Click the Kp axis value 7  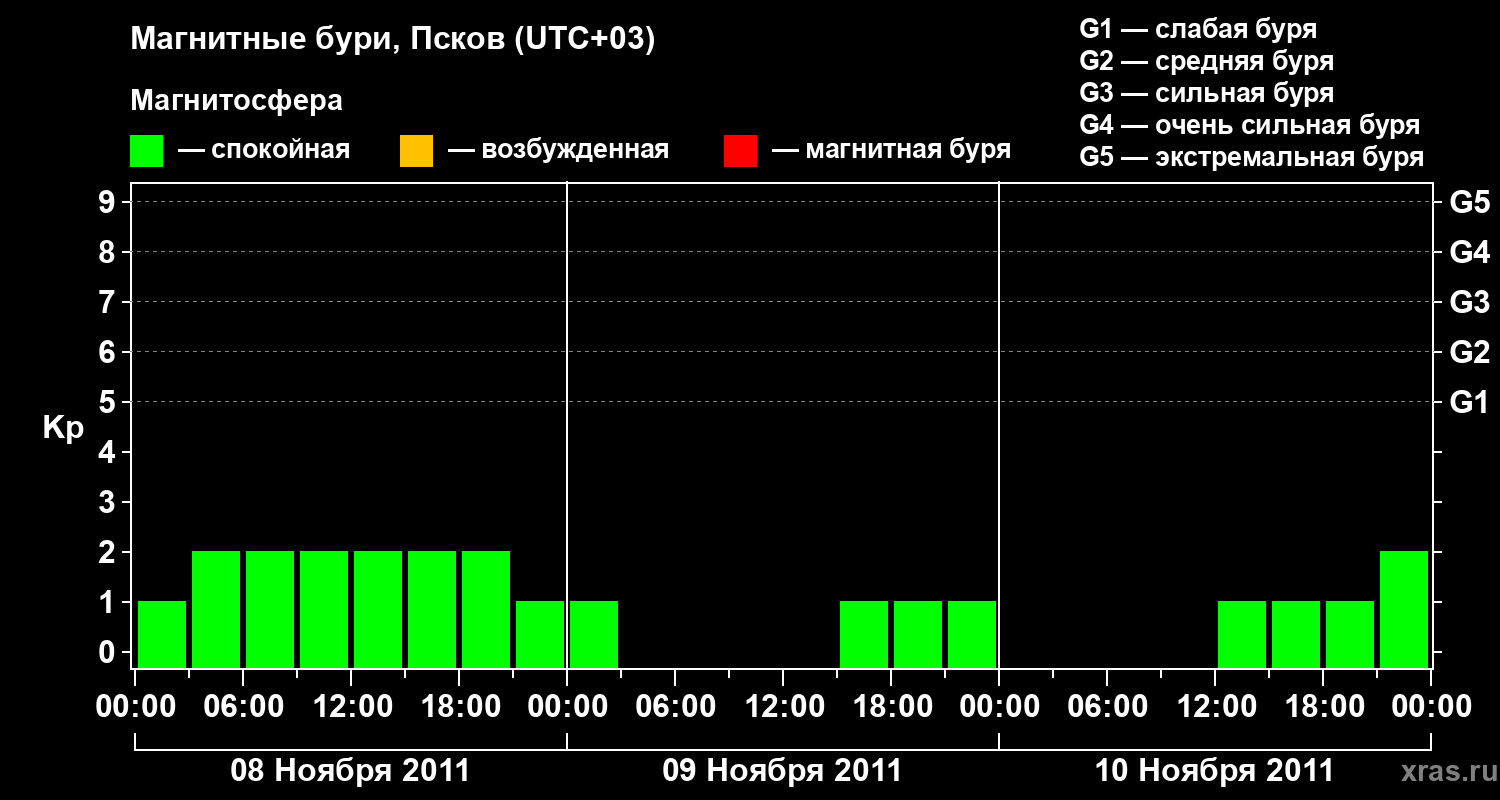pyautogui.click(x=109, y=303)
